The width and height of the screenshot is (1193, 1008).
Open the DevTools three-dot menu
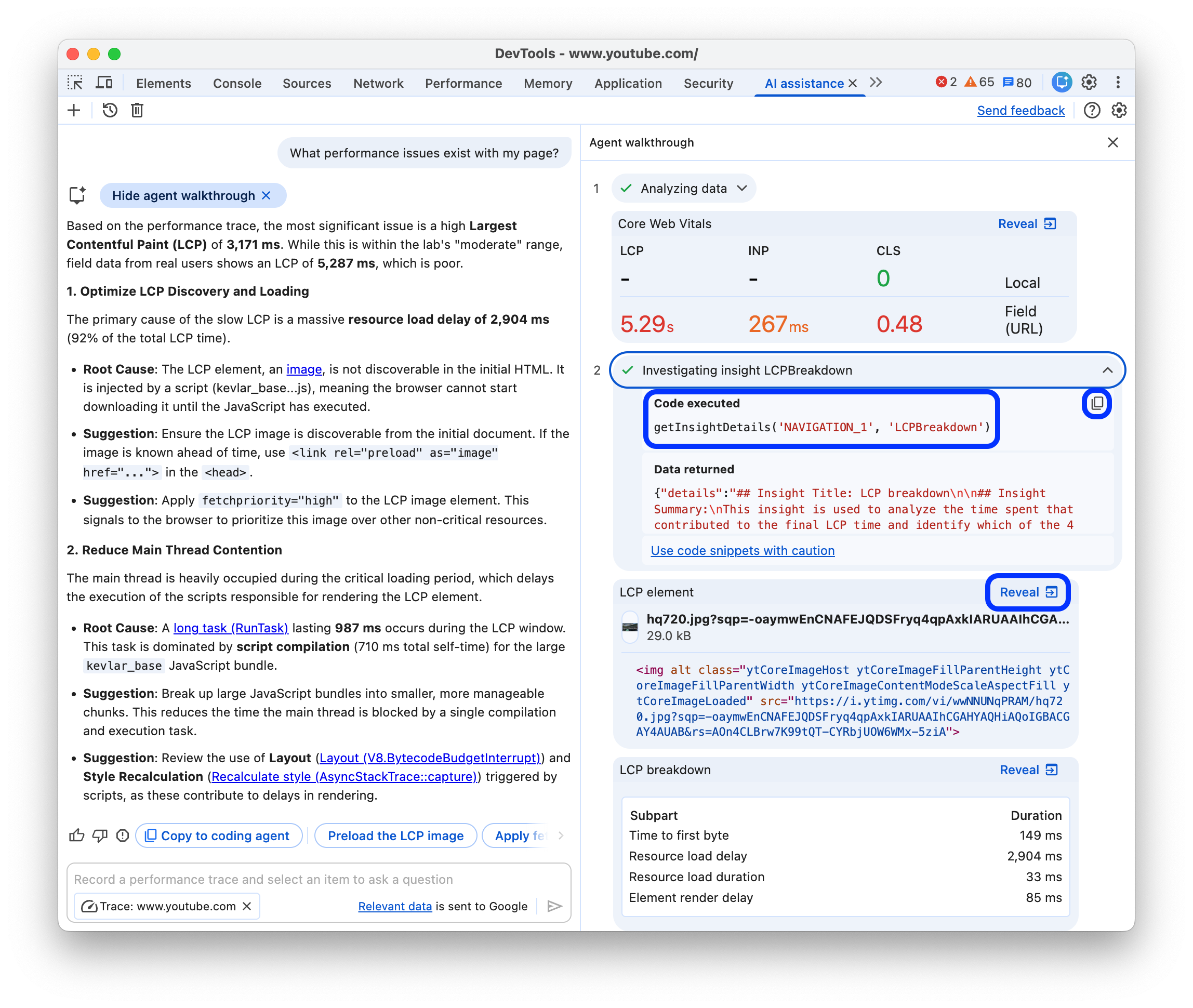[1118, 83]
